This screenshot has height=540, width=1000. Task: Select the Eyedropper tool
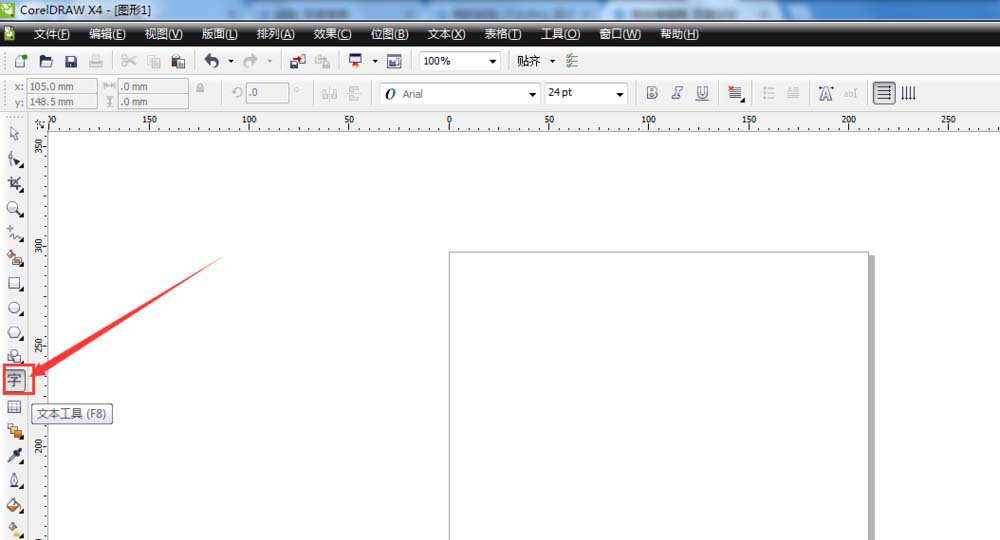point(15,455)
